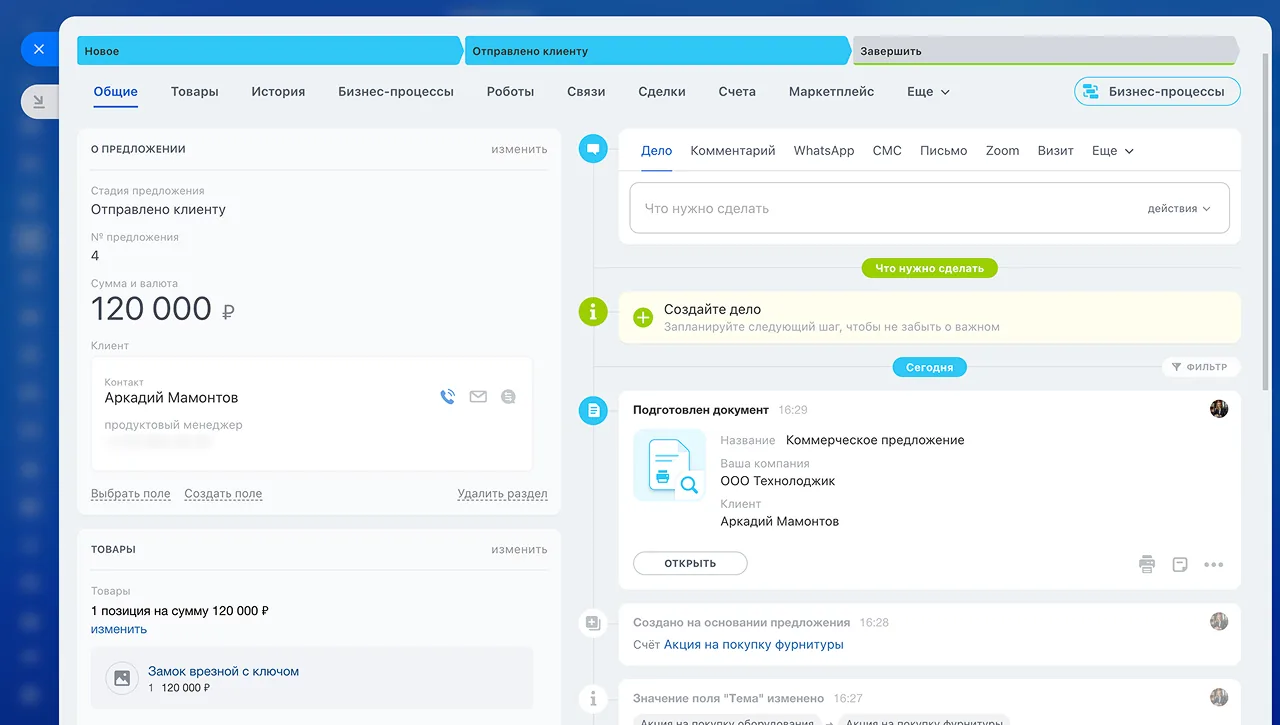The image size is (1280, 725).
Task: Select the Отправлено клиенту stage in the stage bar
Action: coord(656,51)
